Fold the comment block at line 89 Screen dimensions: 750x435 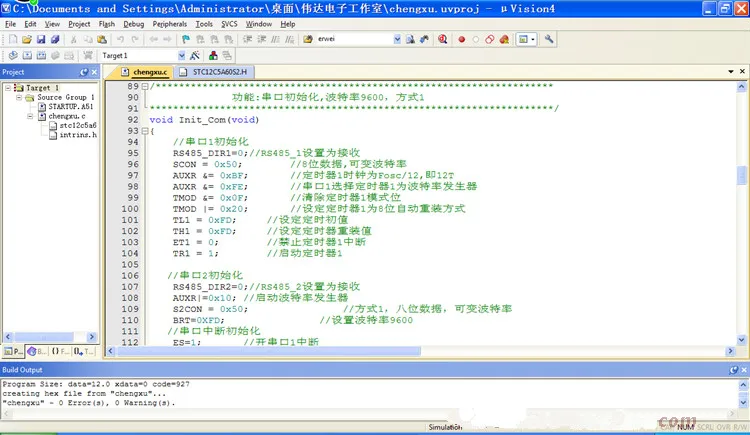(x=144, y=87)
